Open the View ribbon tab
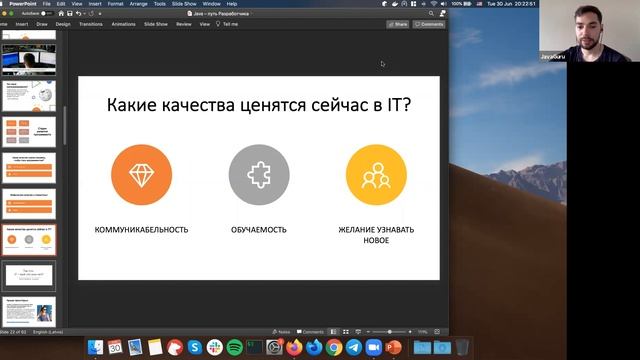Screen dimensions: 640x360 204,24
